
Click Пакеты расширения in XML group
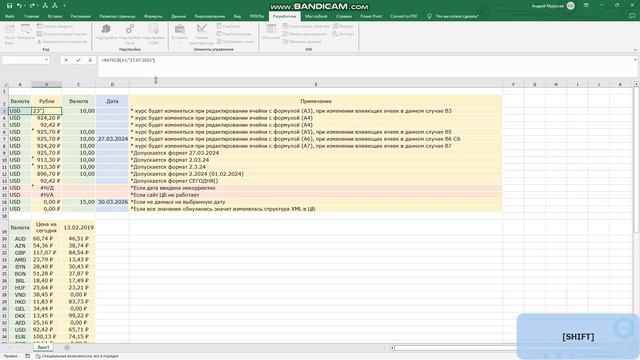click(304, 34)
